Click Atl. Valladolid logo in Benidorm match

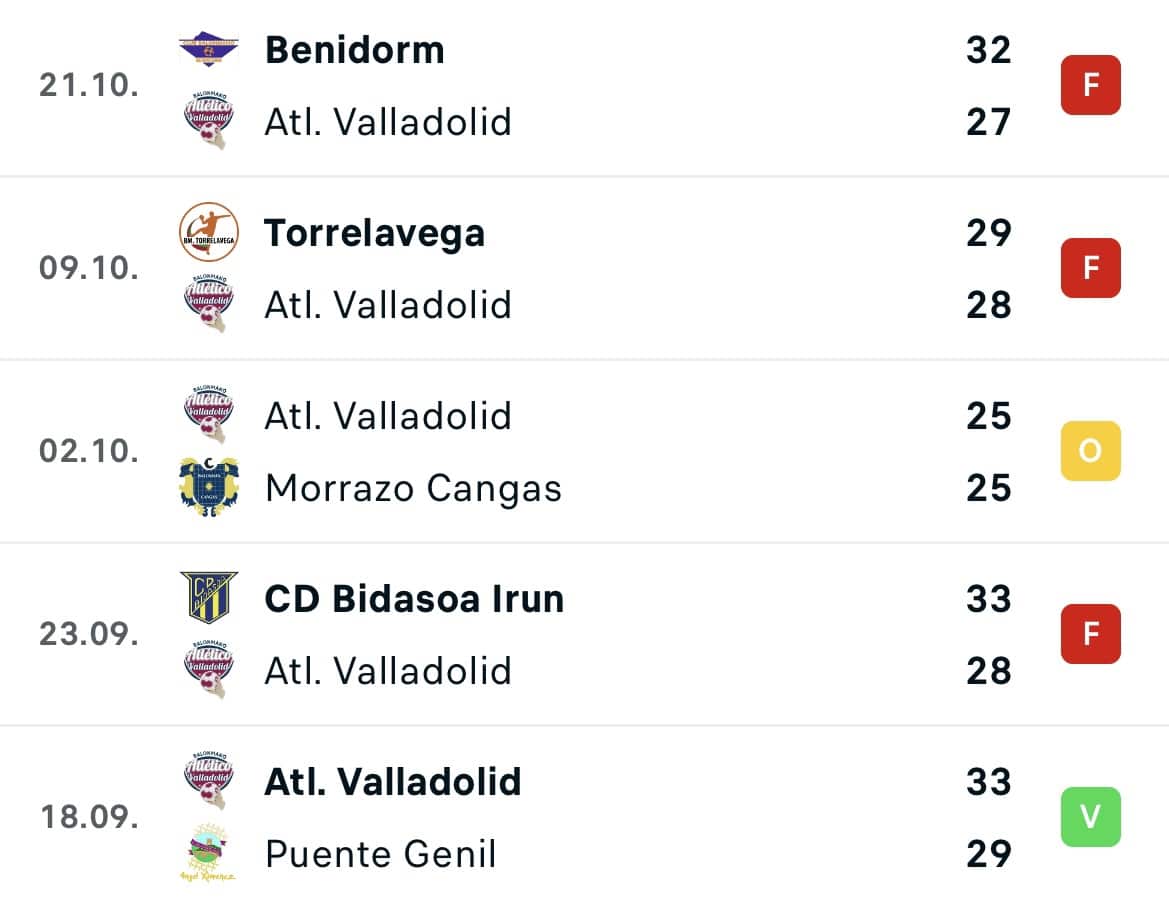click(x=209, y=120)
